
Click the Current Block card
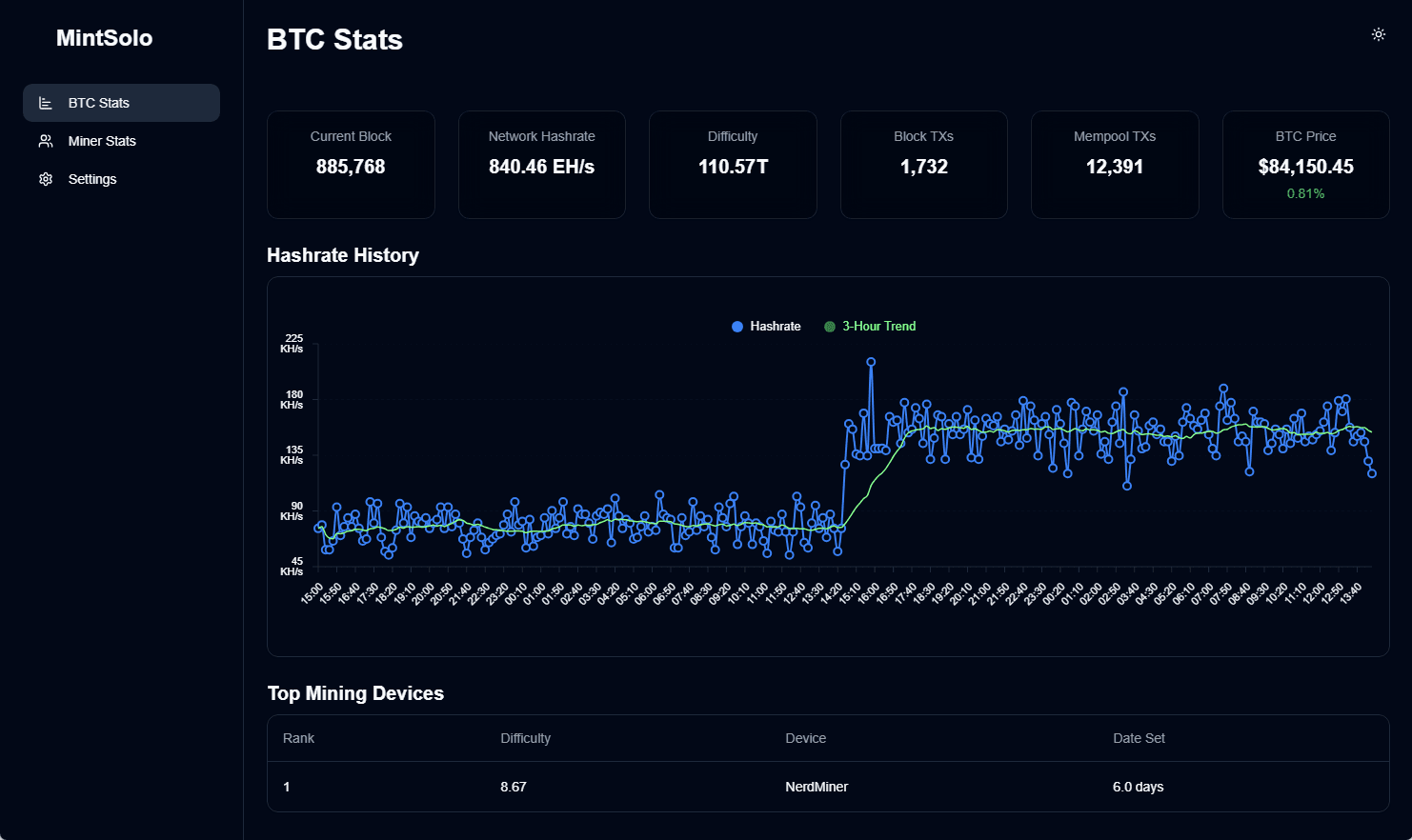point(351,165)
